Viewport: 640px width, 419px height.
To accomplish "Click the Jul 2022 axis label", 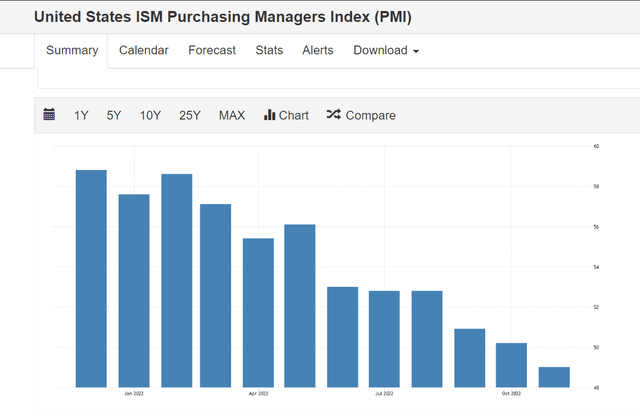I will tap(384, 393).
